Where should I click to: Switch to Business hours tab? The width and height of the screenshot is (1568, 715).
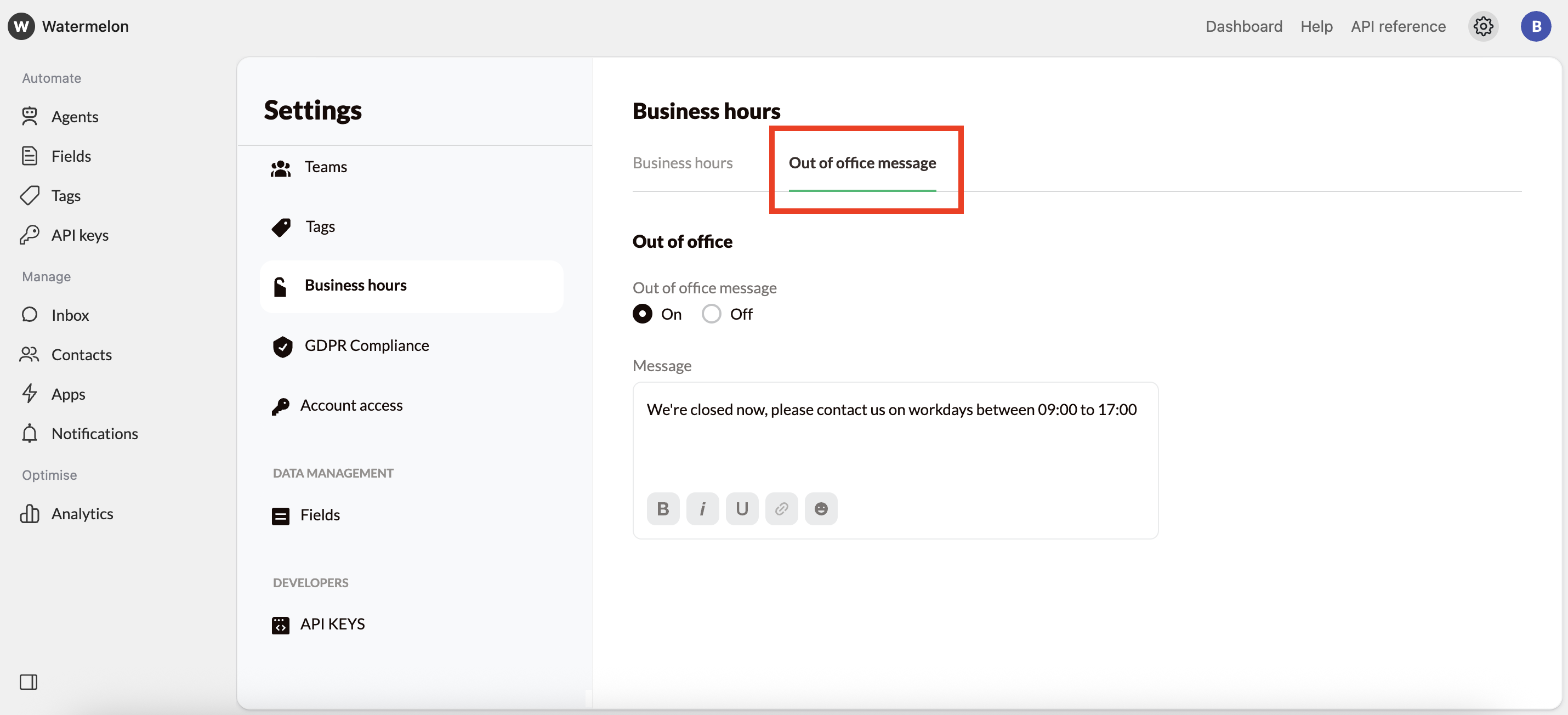click(683, 163)
